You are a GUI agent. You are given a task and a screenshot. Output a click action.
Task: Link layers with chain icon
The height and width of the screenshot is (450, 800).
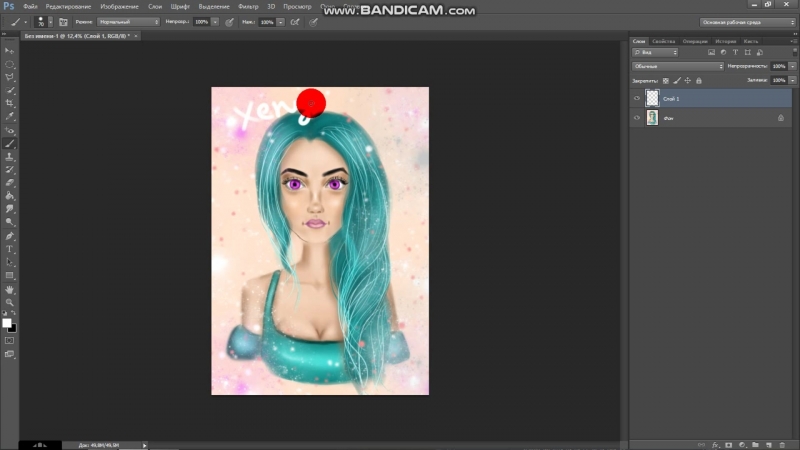[702, 445]
